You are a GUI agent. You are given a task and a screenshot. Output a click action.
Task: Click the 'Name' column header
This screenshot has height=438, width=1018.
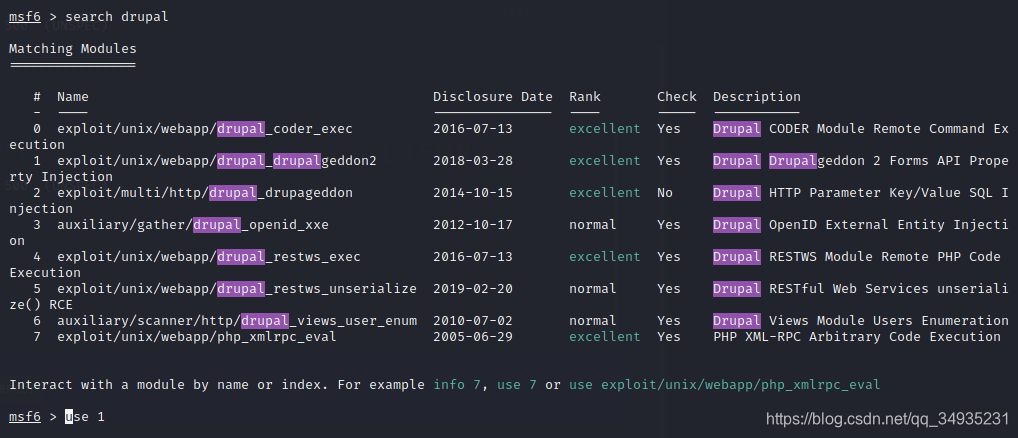(73, 97)
